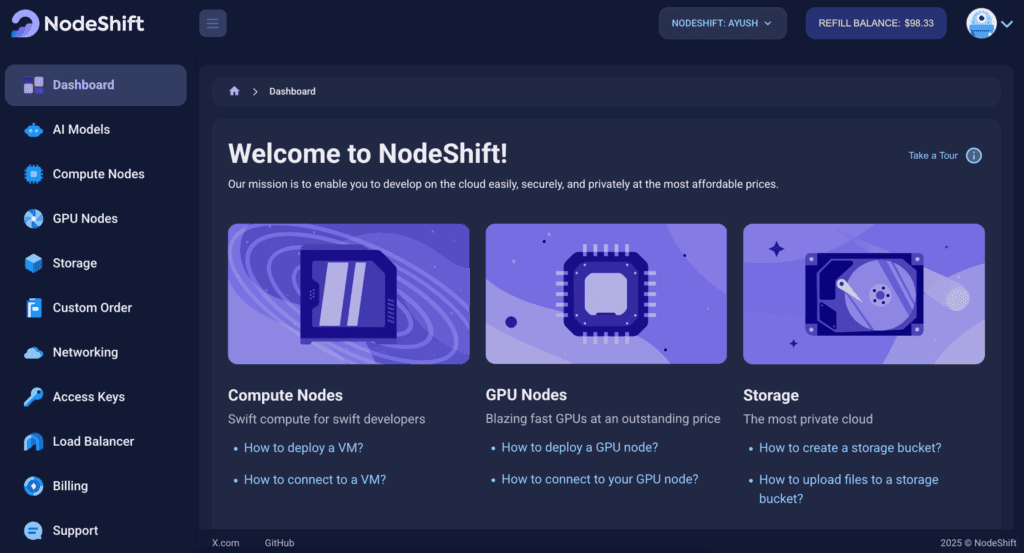Click the Take a Tour info icon
This screenshot has width=1024, height=553.
coord(973,156)
